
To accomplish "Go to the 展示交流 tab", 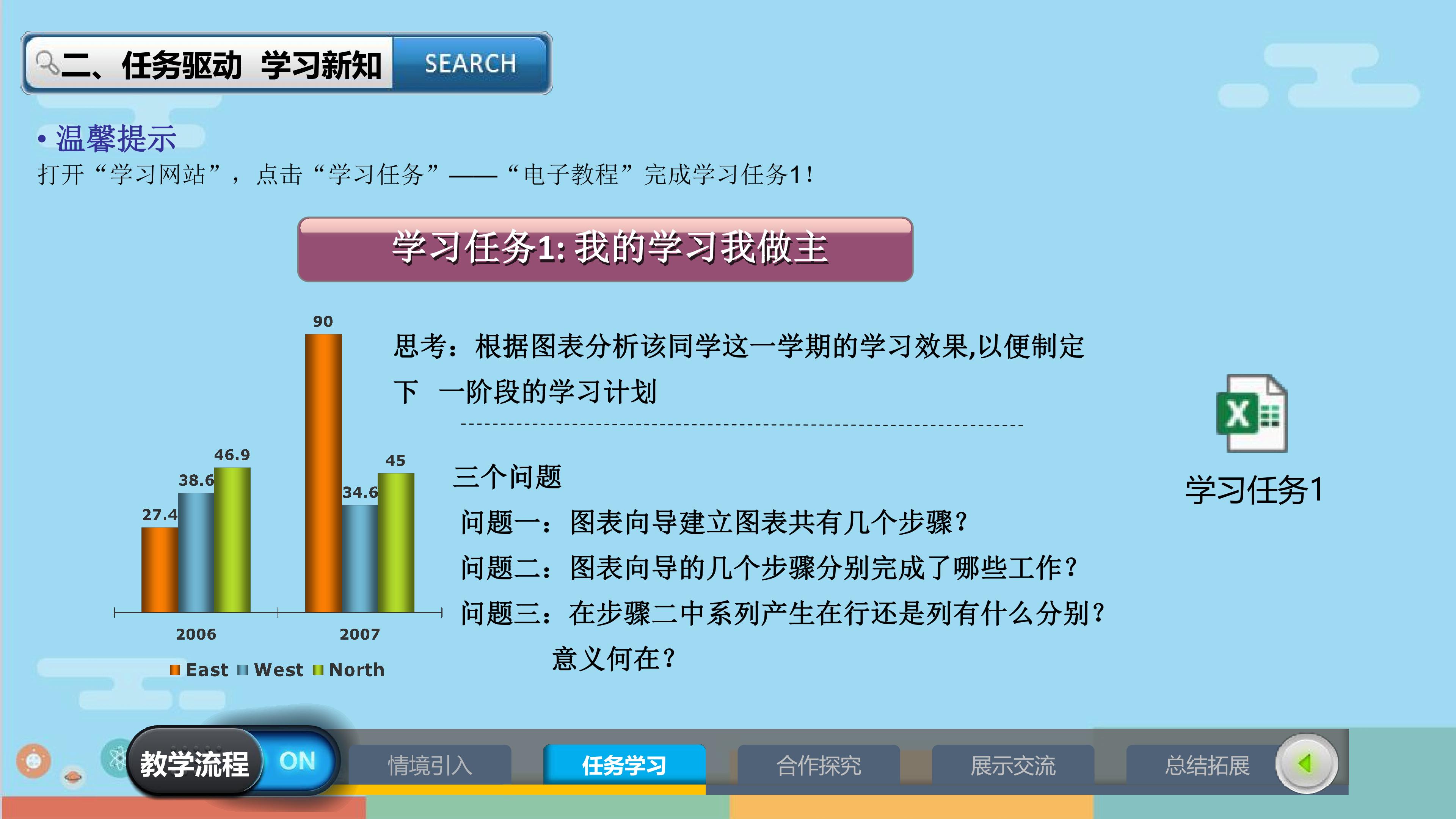I will point(1014,765).
